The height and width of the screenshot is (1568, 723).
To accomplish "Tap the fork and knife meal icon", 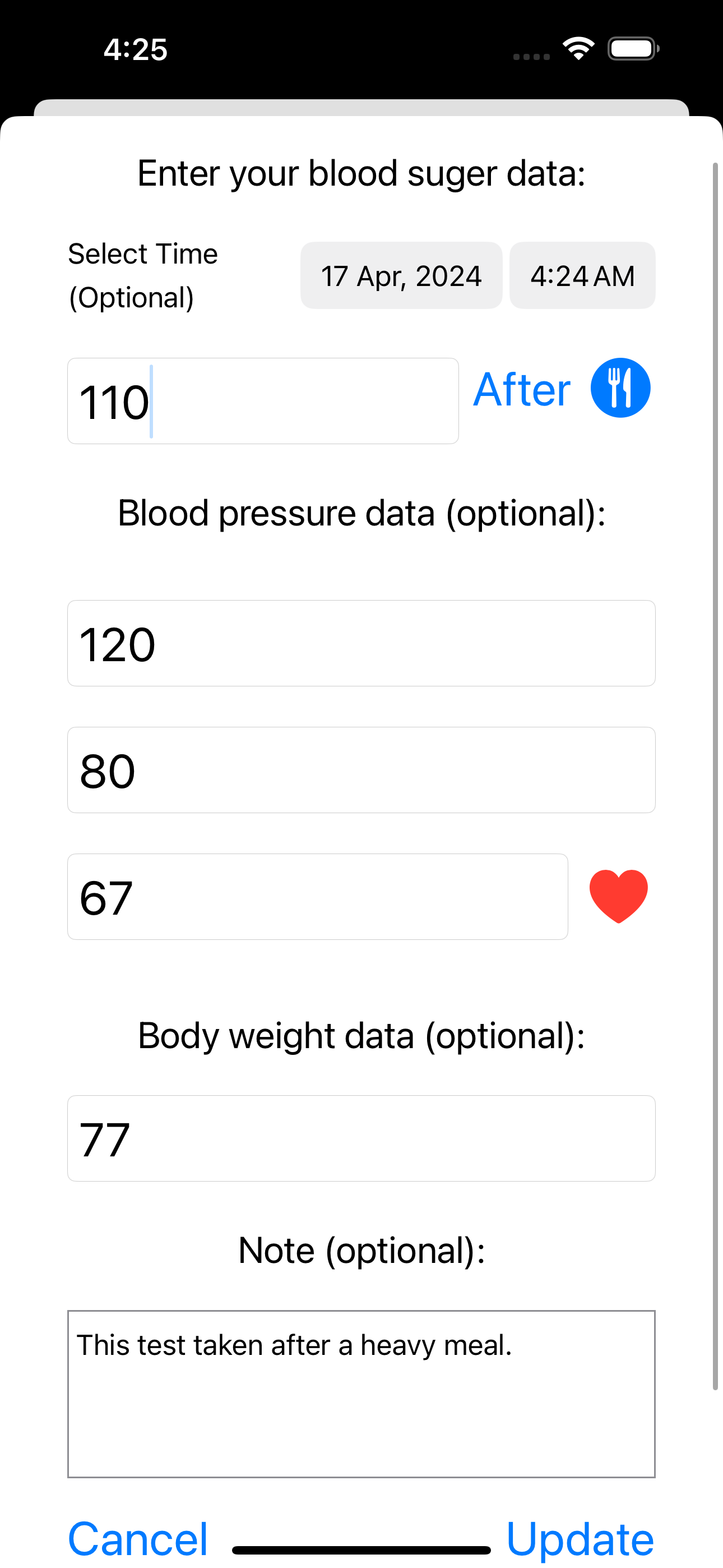I will [620, 388].
